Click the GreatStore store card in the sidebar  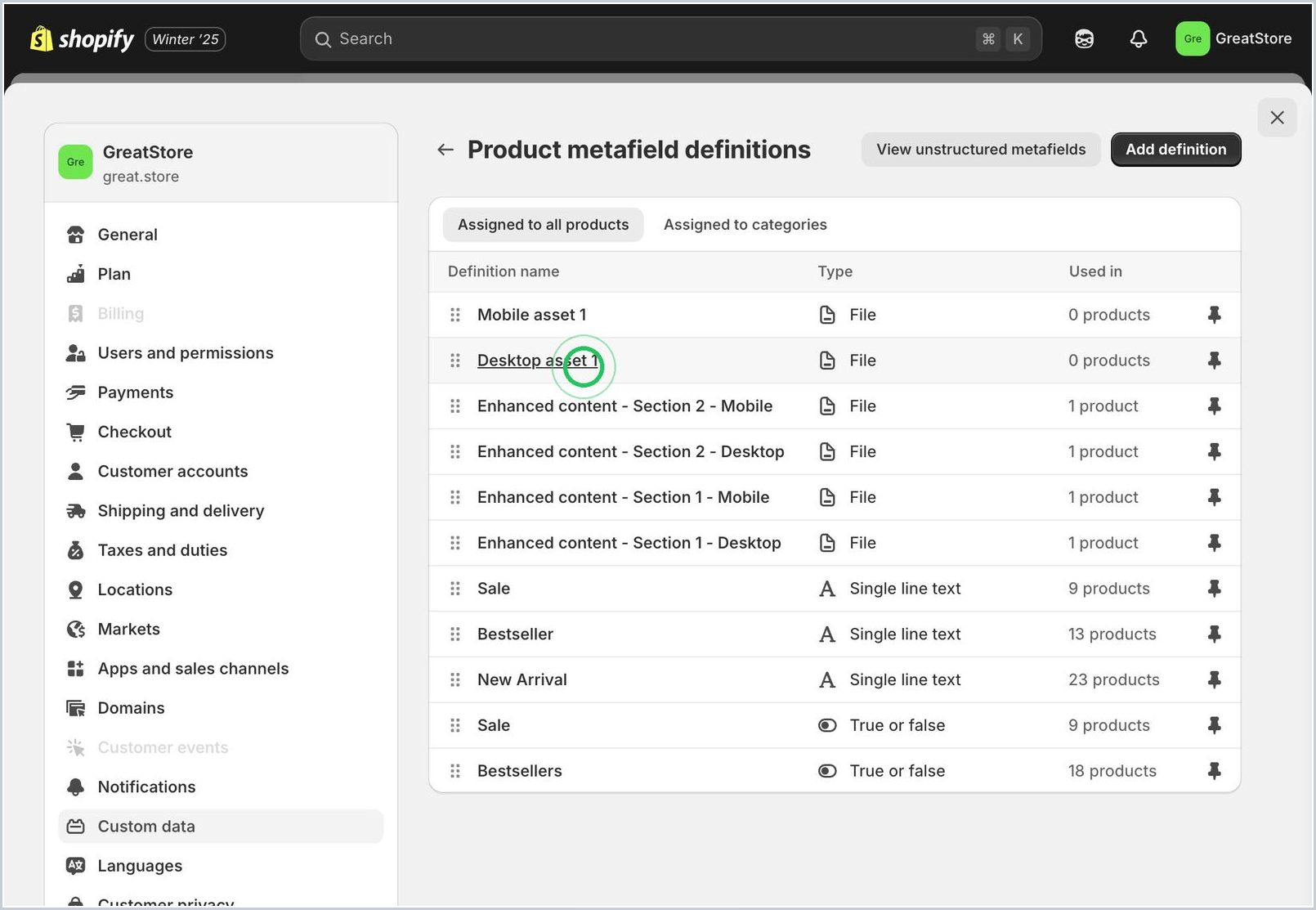coord(221,164)
